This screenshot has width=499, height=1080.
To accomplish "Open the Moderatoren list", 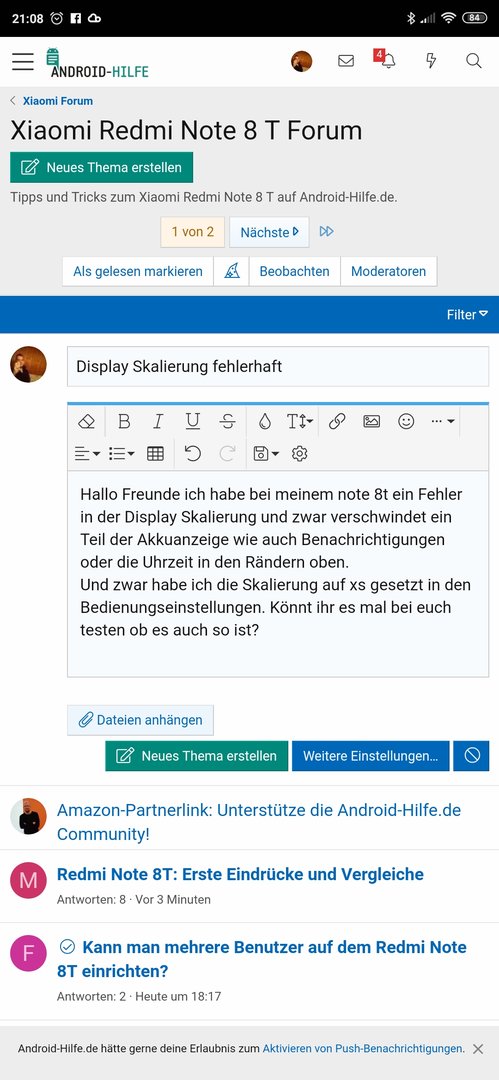I will pos(389,271).
